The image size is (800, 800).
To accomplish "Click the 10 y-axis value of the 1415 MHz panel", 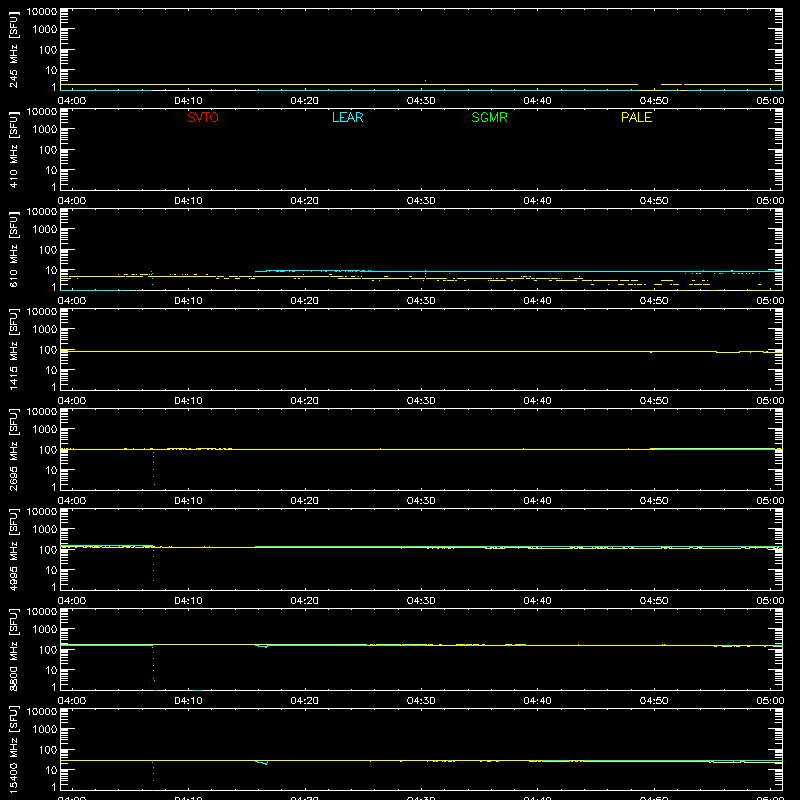I will tap(51, 370).
